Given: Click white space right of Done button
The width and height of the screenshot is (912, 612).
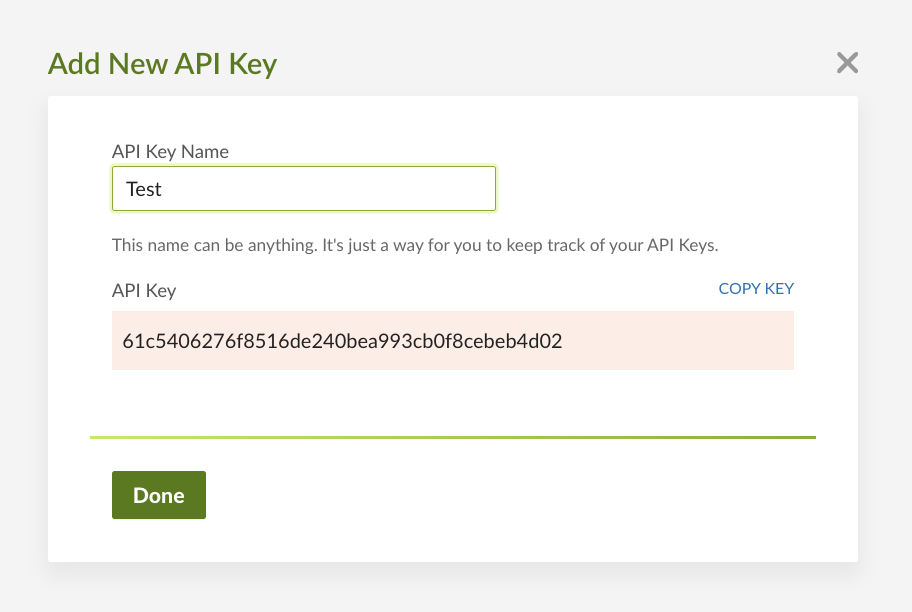Looking at the screenshot, I should 500,495.
